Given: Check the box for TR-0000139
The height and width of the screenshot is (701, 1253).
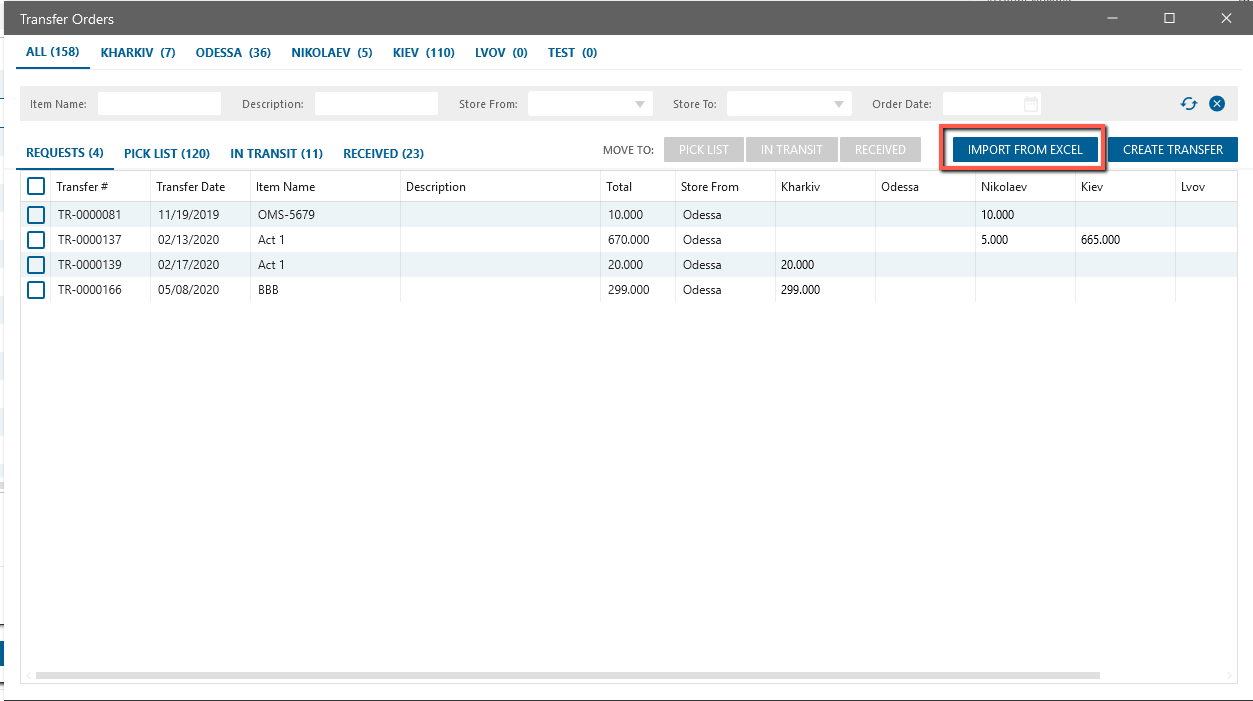Looking at the screenshot, I should point(36,265).
